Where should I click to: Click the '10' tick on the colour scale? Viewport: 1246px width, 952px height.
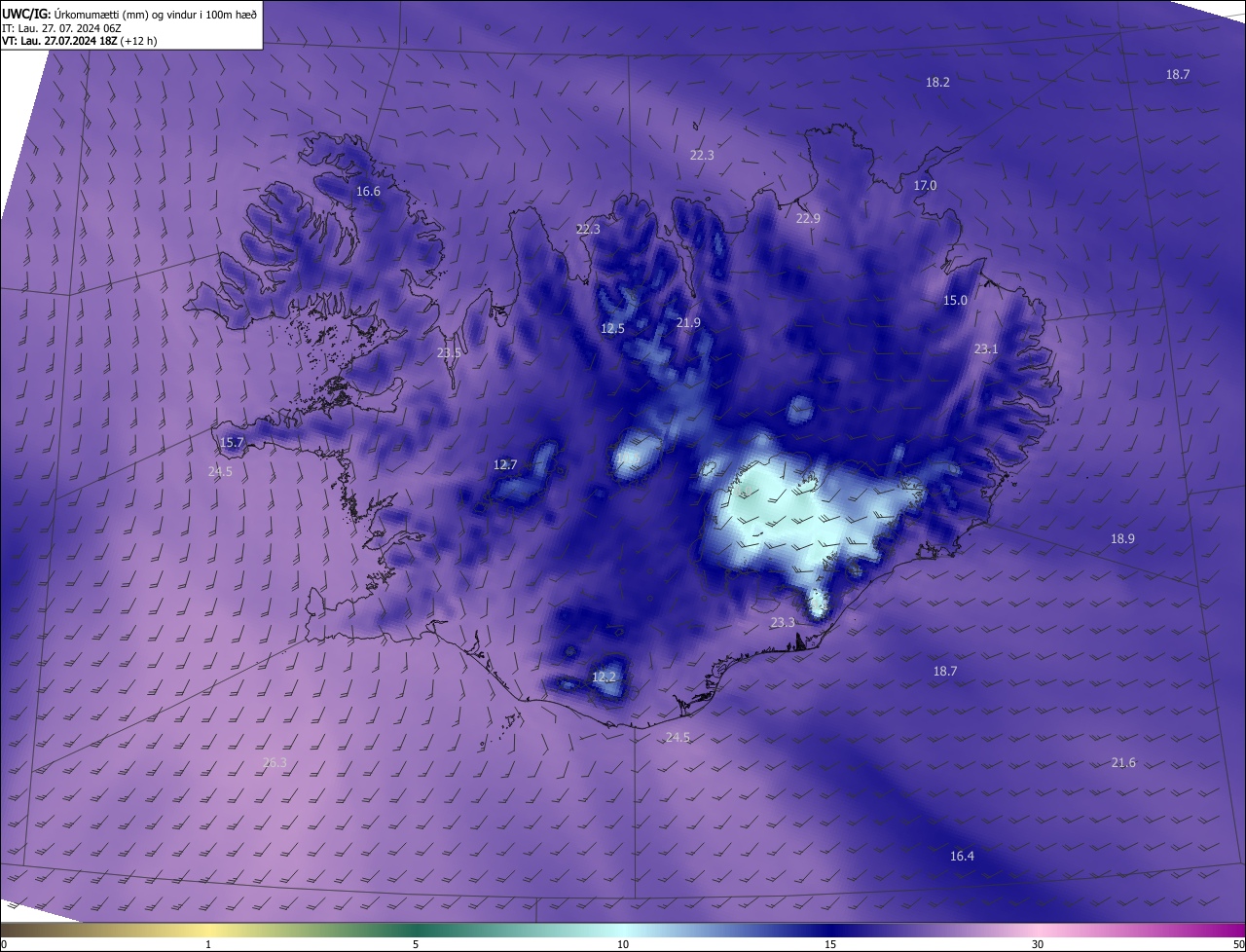tap(623, 944)
